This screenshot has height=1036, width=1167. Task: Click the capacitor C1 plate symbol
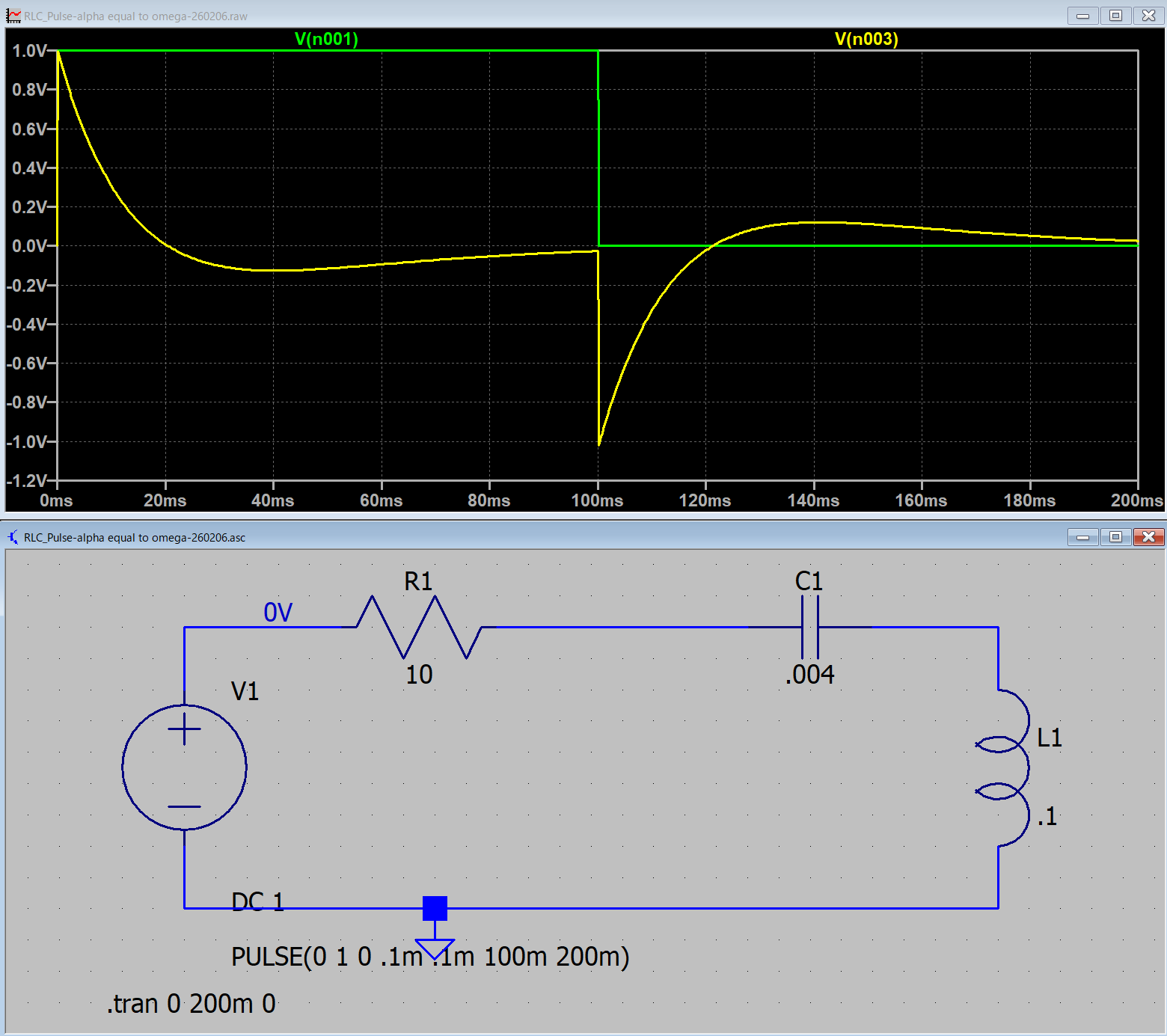pyautogui.click(x=809, y=627)
